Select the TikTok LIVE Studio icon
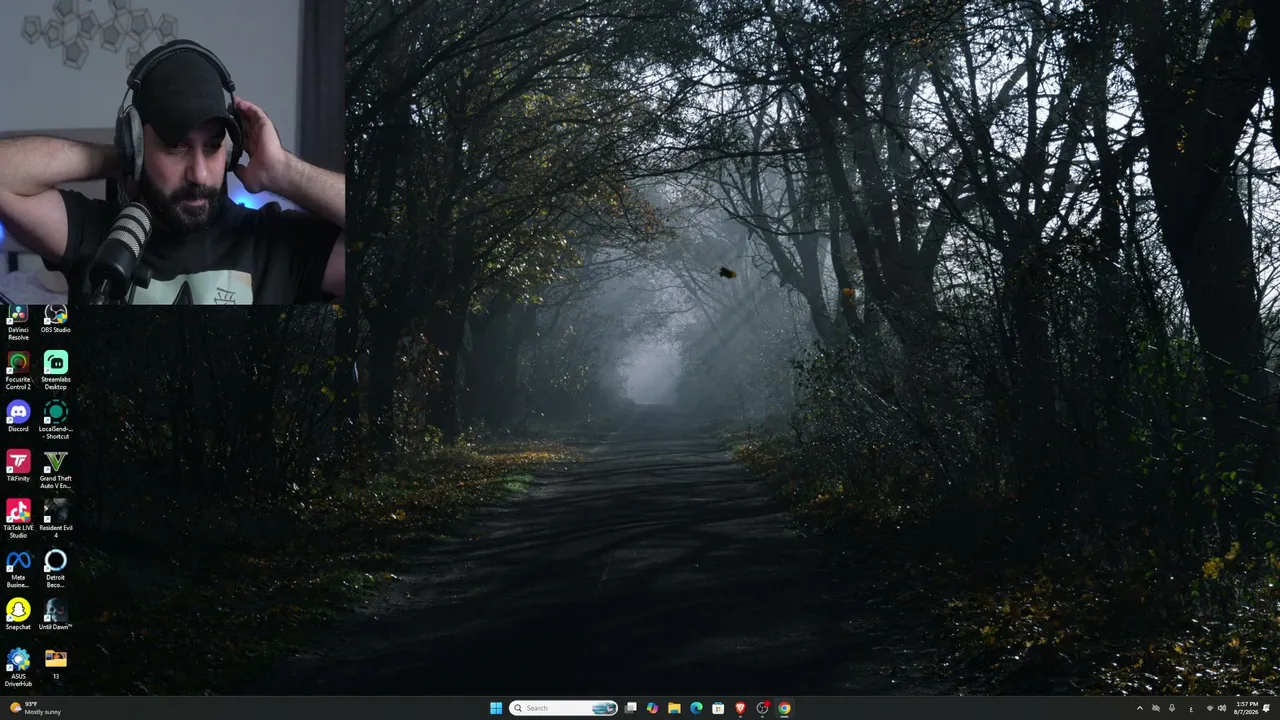The image size is (1280, 720). [18, 519]
